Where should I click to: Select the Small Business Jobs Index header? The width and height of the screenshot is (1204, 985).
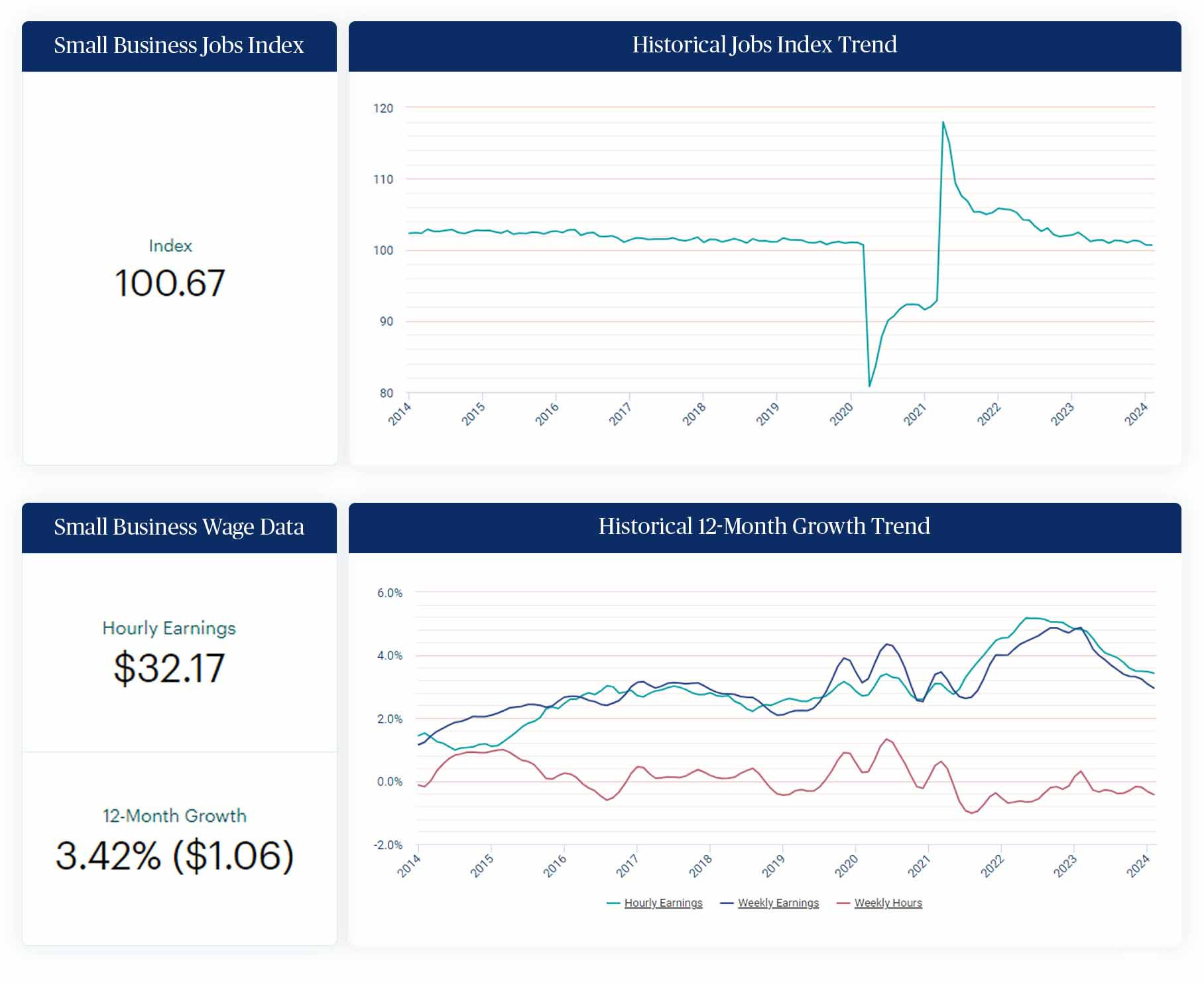[x=179, y=46]
